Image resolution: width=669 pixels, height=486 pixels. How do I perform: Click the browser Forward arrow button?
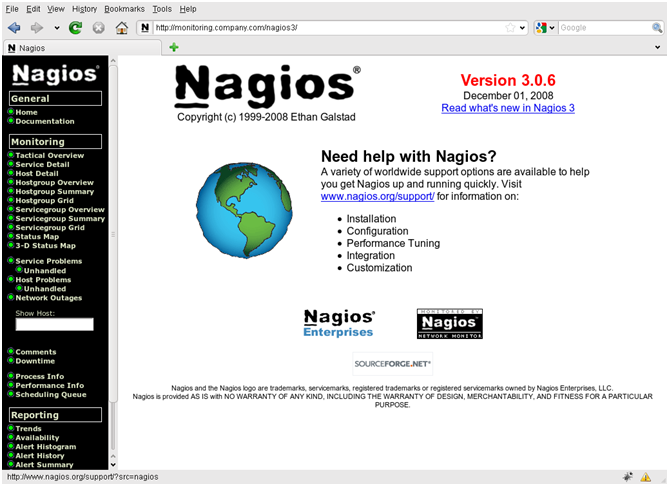[x=37, y=28]
